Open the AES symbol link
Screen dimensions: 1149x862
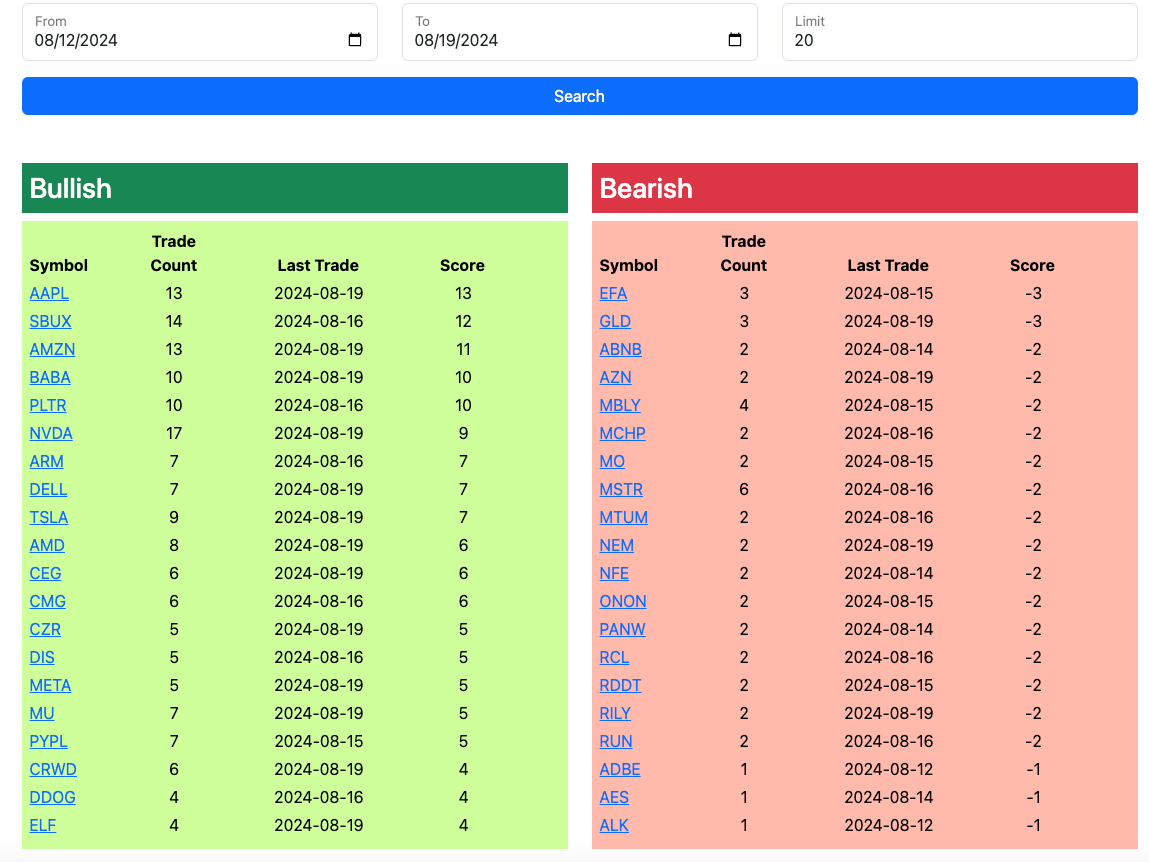(x=614, y=797)
